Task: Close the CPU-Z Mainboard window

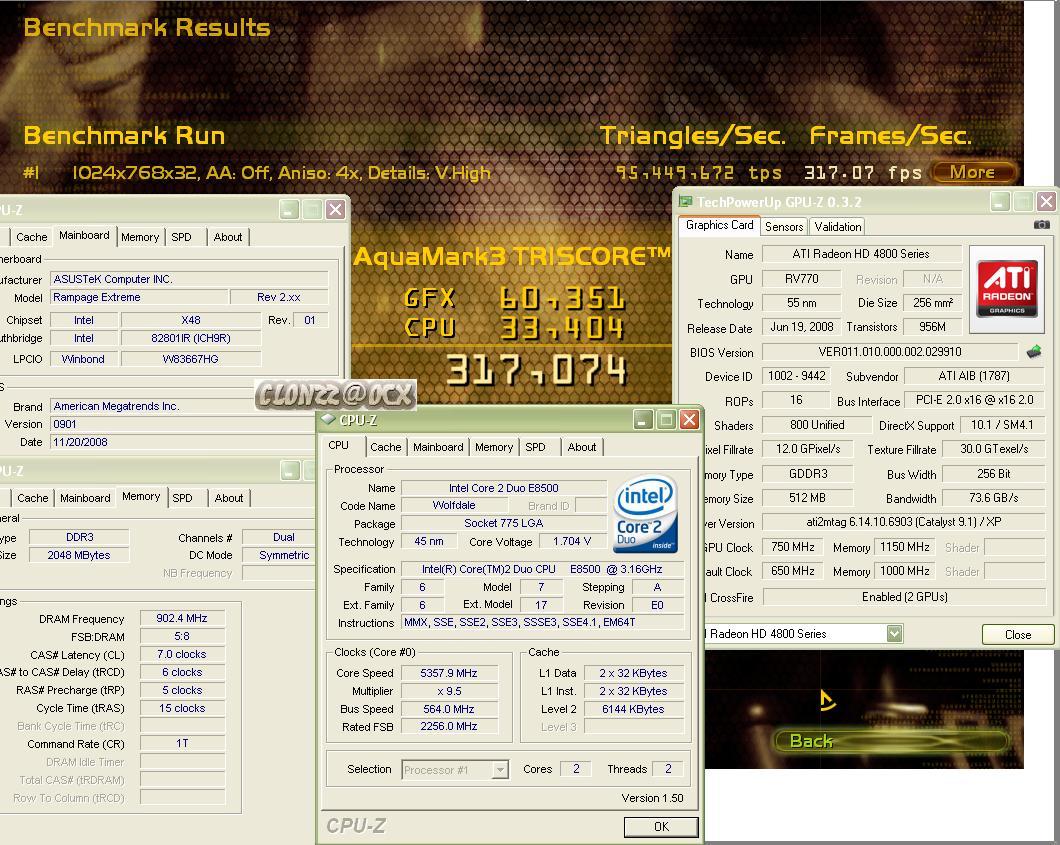Action: point(335,209)
